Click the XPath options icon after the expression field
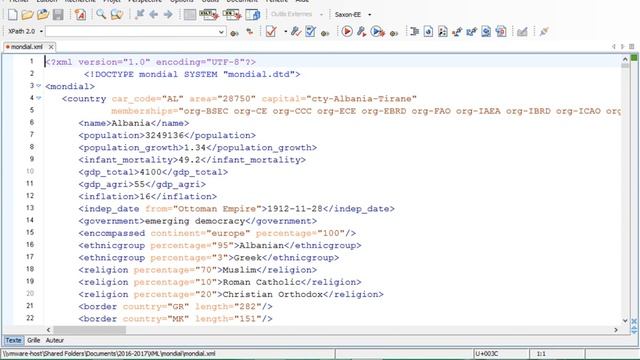The height and width of the screenshot is (360, 640). tap(234, 33)
